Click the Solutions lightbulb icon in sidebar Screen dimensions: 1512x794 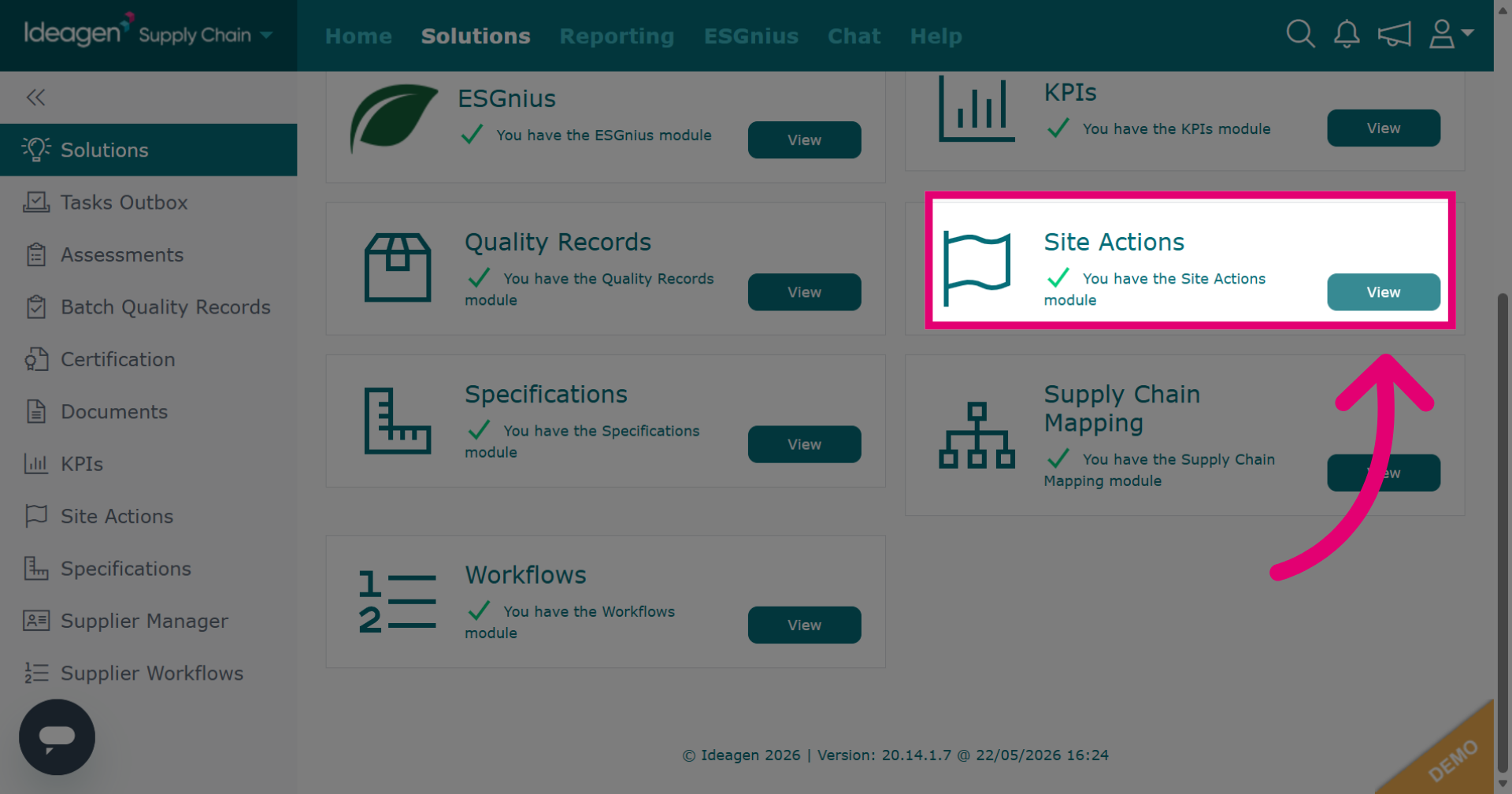tap(35, 149)
